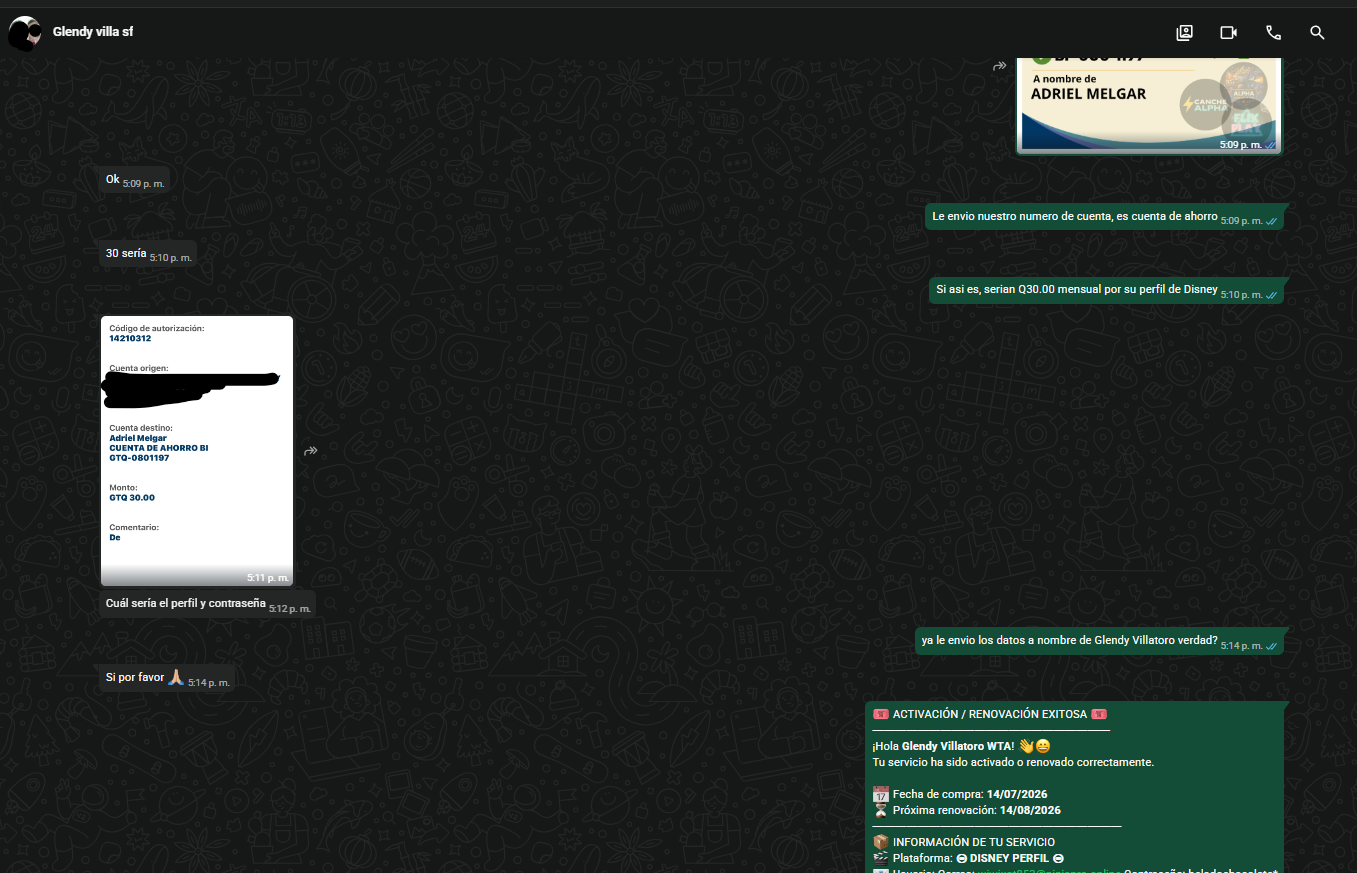Click read receipt checkmarks on "Glendy Villatoro verdad?" message
The height and width of the screenshot is (873, 1357).
click(x=1271, y=646)
